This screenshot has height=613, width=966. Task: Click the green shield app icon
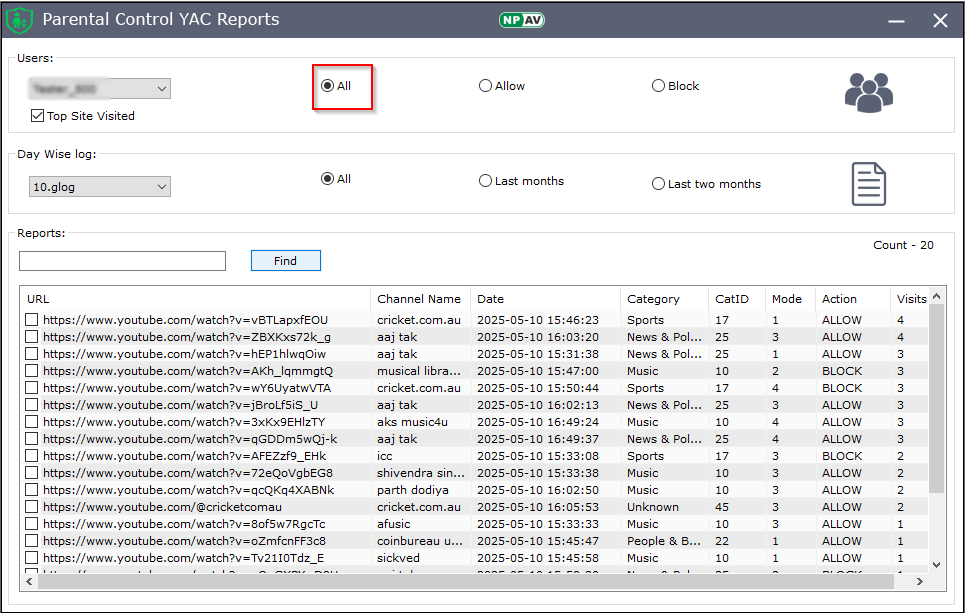[x=19, y=20]
